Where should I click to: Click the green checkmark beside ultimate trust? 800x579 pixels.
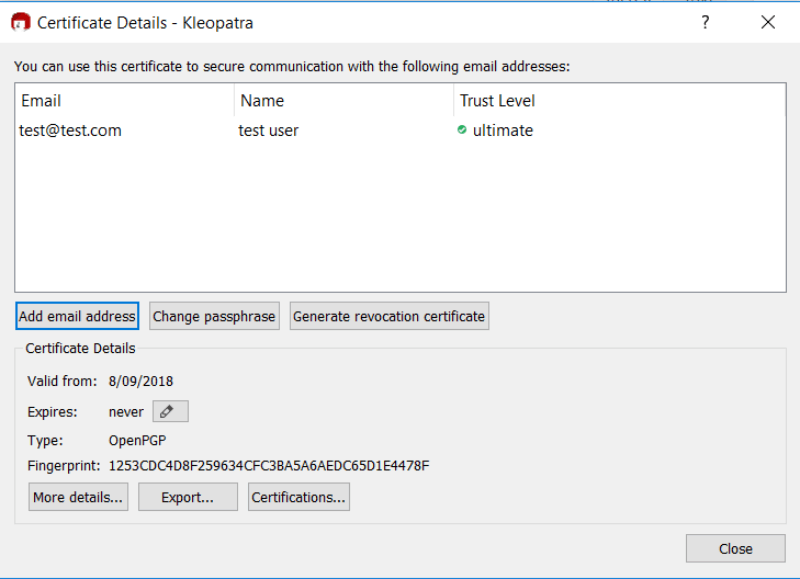[x=460, y=130]
